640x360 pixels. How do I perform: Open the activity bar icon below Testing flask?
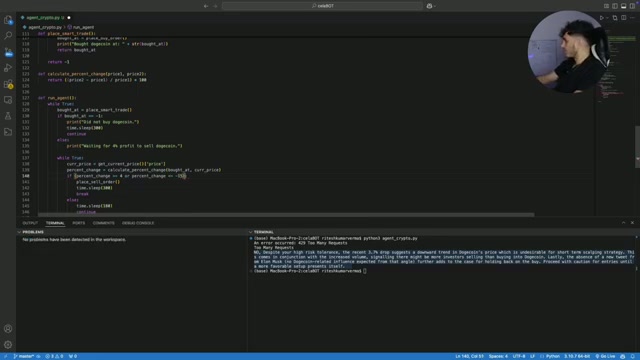tap(8, 132)
